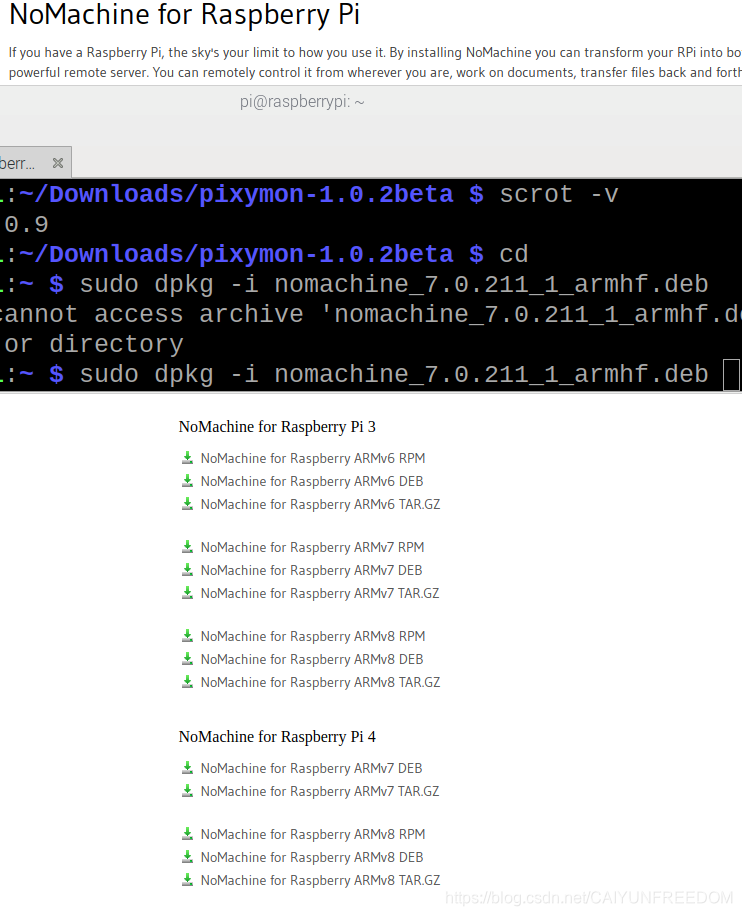
Task: Open the Pi 4 'NoMachine for Raspberry ARMv8 RPM' link
Action: point(313,834)
